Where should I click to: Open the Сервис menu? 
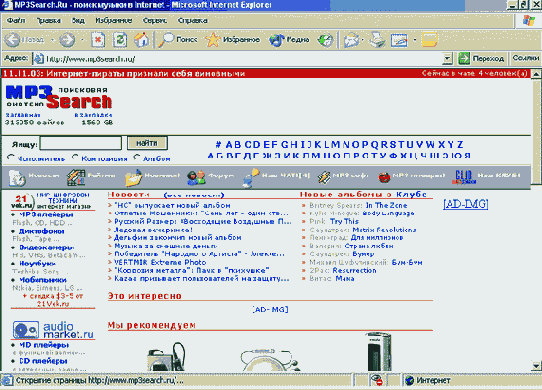[x=155, y=21]
